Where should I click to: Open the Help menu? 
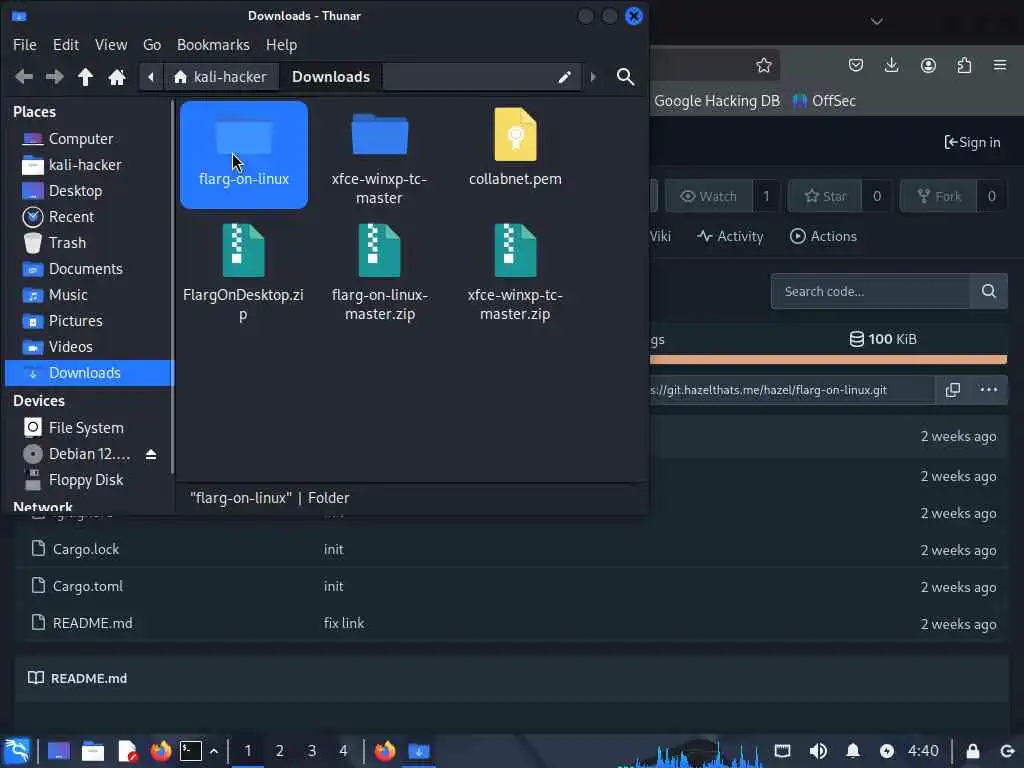tap(281, 45)
